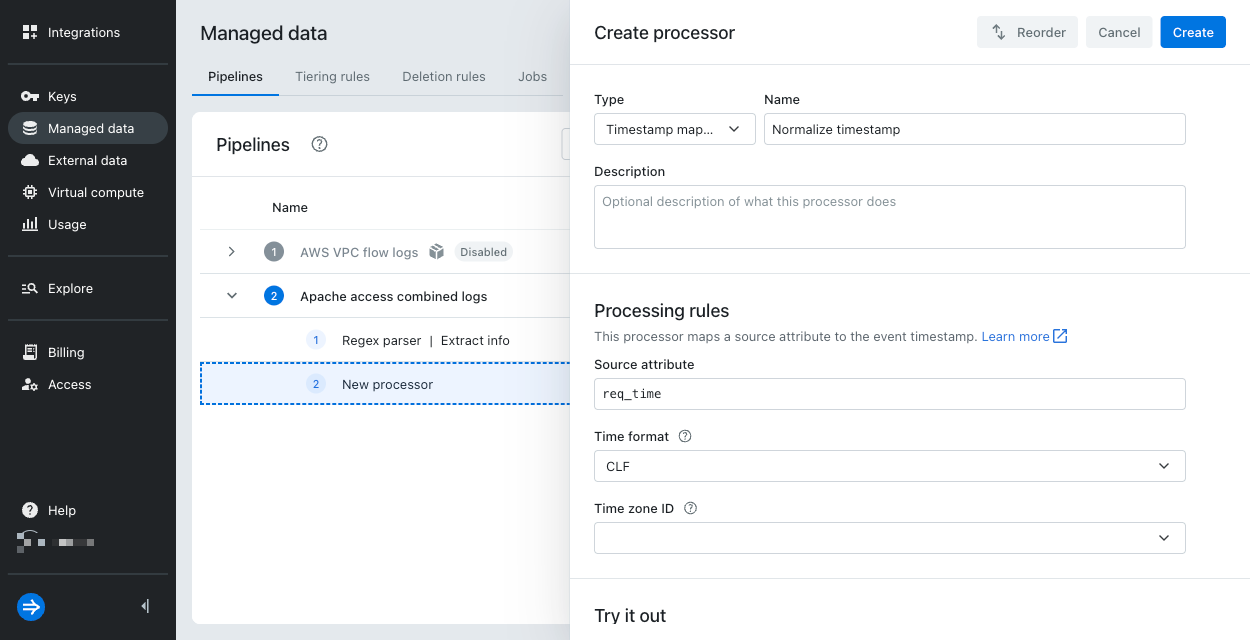Image resolution: width=1250 pixels, height=640 pixels.
Task: Click the package icon beside AWS VPC flow logs
Action: click(x=436, y=252)
